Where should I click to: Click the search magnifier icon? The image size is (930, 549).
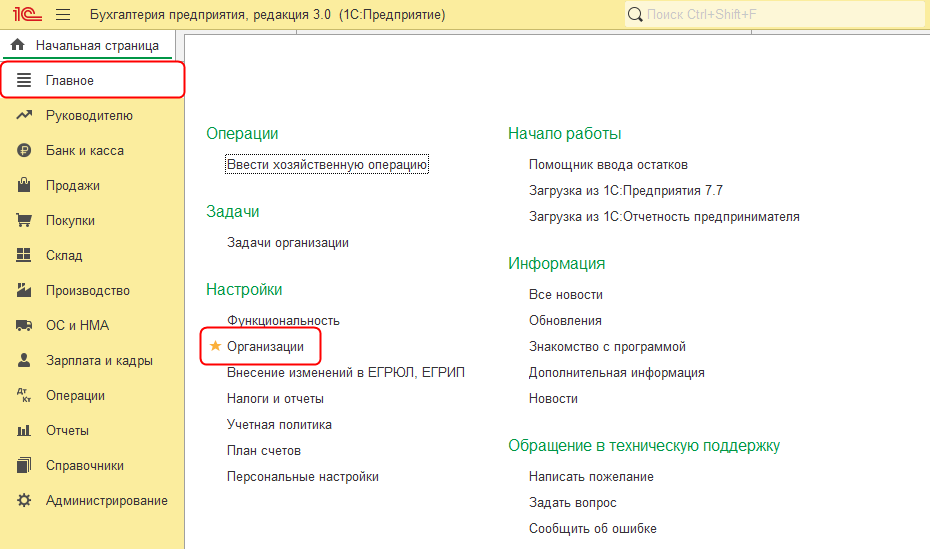click(635, 15)
